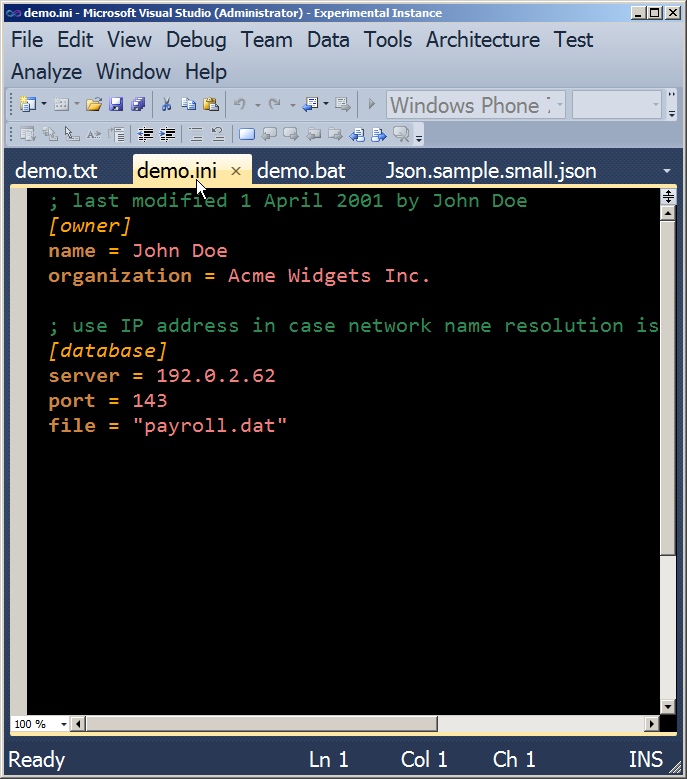Uncomment the selected lines icon
Image resolution: width=687 pixels, height=779 pixels.
[x=218, y=134]
